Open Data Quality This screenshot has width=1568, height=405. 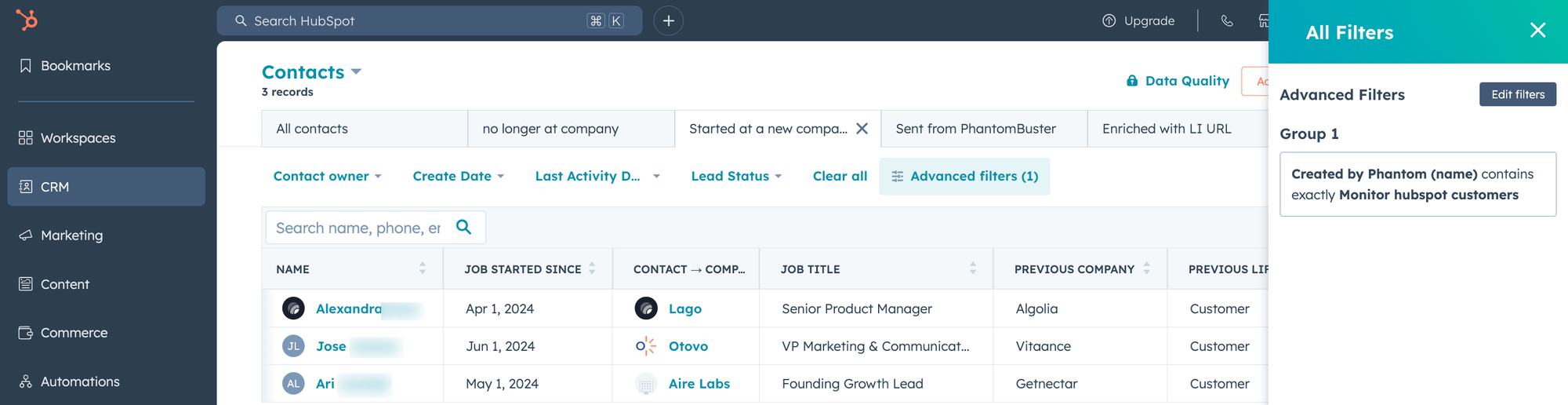[x=1178, y=81]
